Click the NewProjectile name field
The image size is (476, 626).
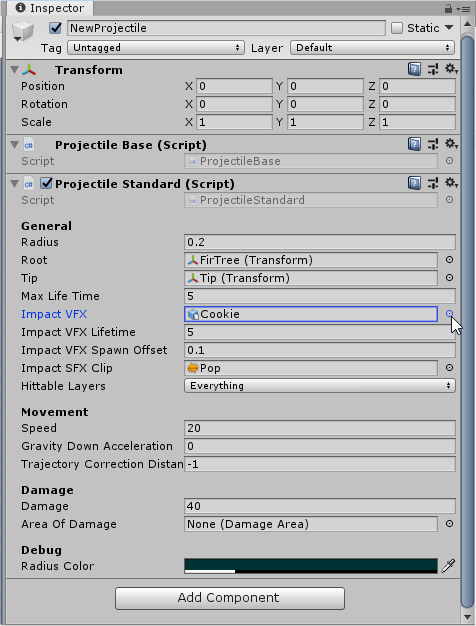pos(226,28)
